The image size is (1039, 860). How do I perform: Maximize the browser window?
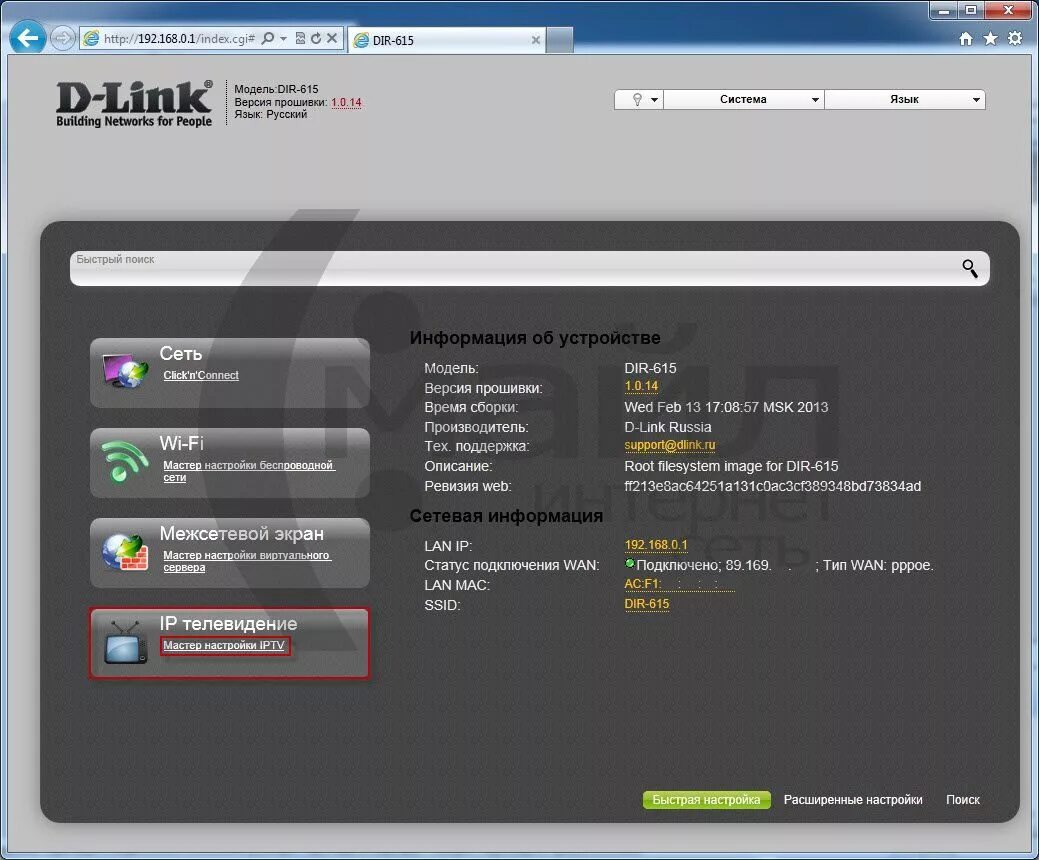pyautogui.click(x=971, y=10)
